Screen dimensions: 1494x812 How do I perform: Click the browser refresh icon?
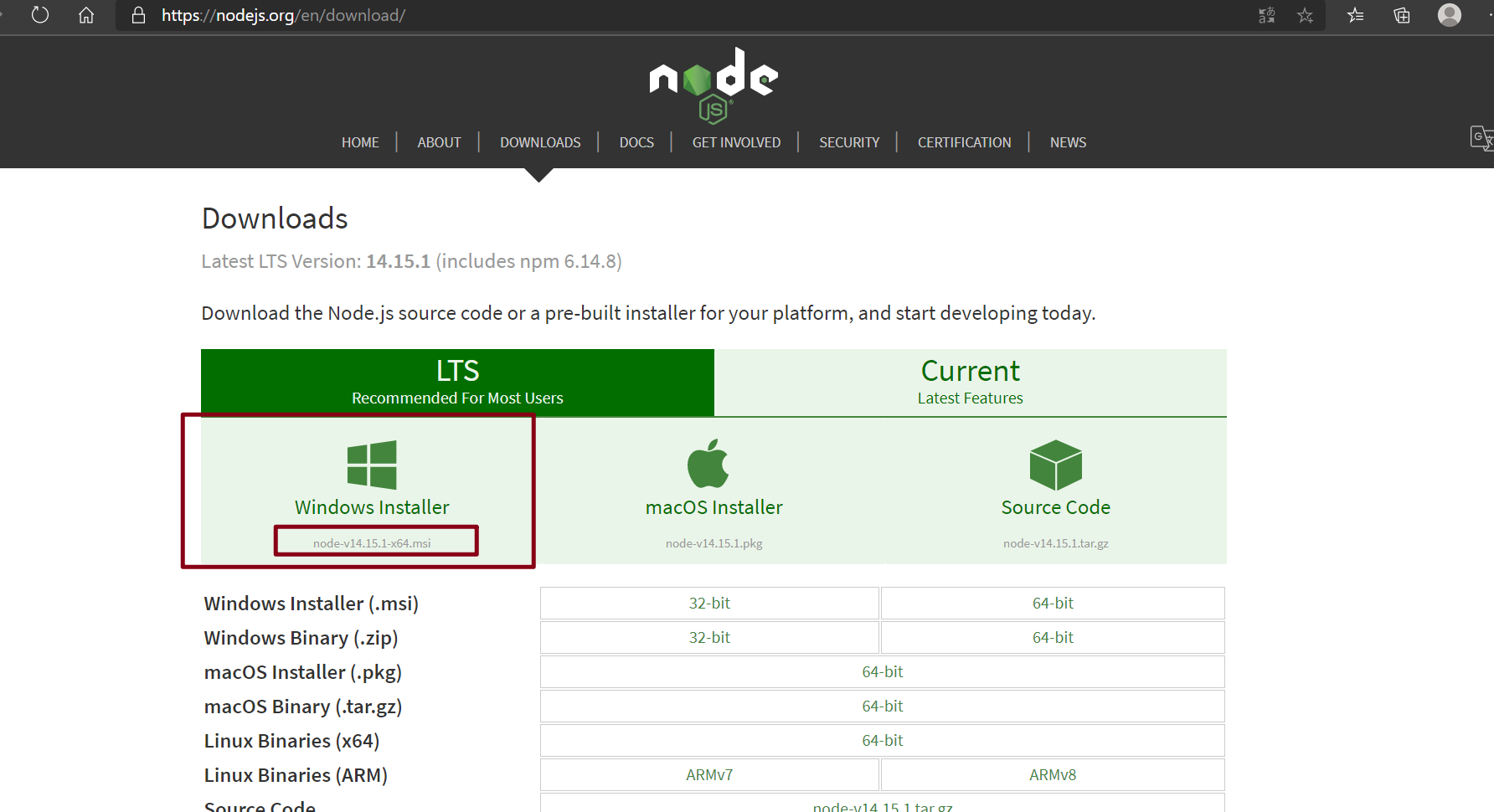pyautogui.click(x=40, y=15)
